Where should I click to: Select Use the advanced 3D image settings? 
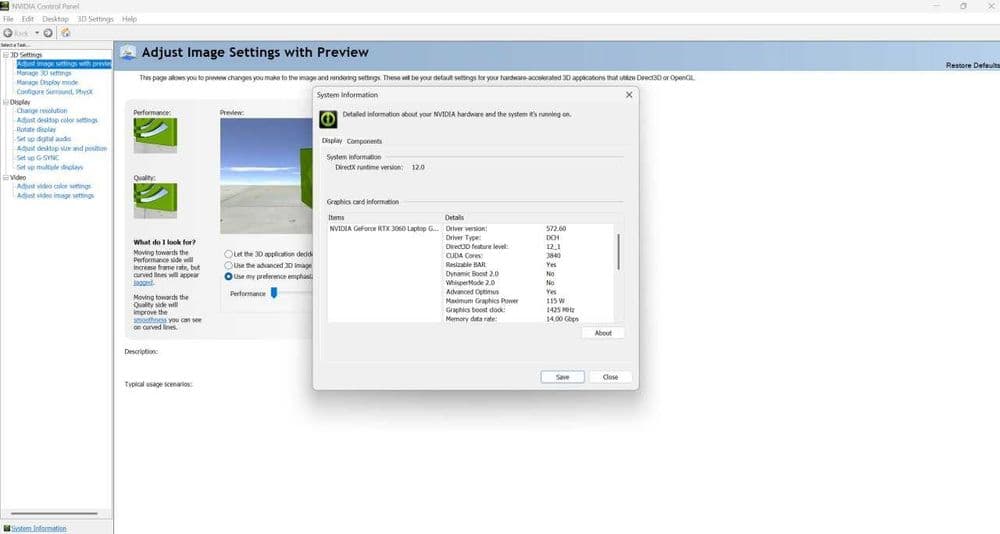pyautogui.click(x=228, y=265)
